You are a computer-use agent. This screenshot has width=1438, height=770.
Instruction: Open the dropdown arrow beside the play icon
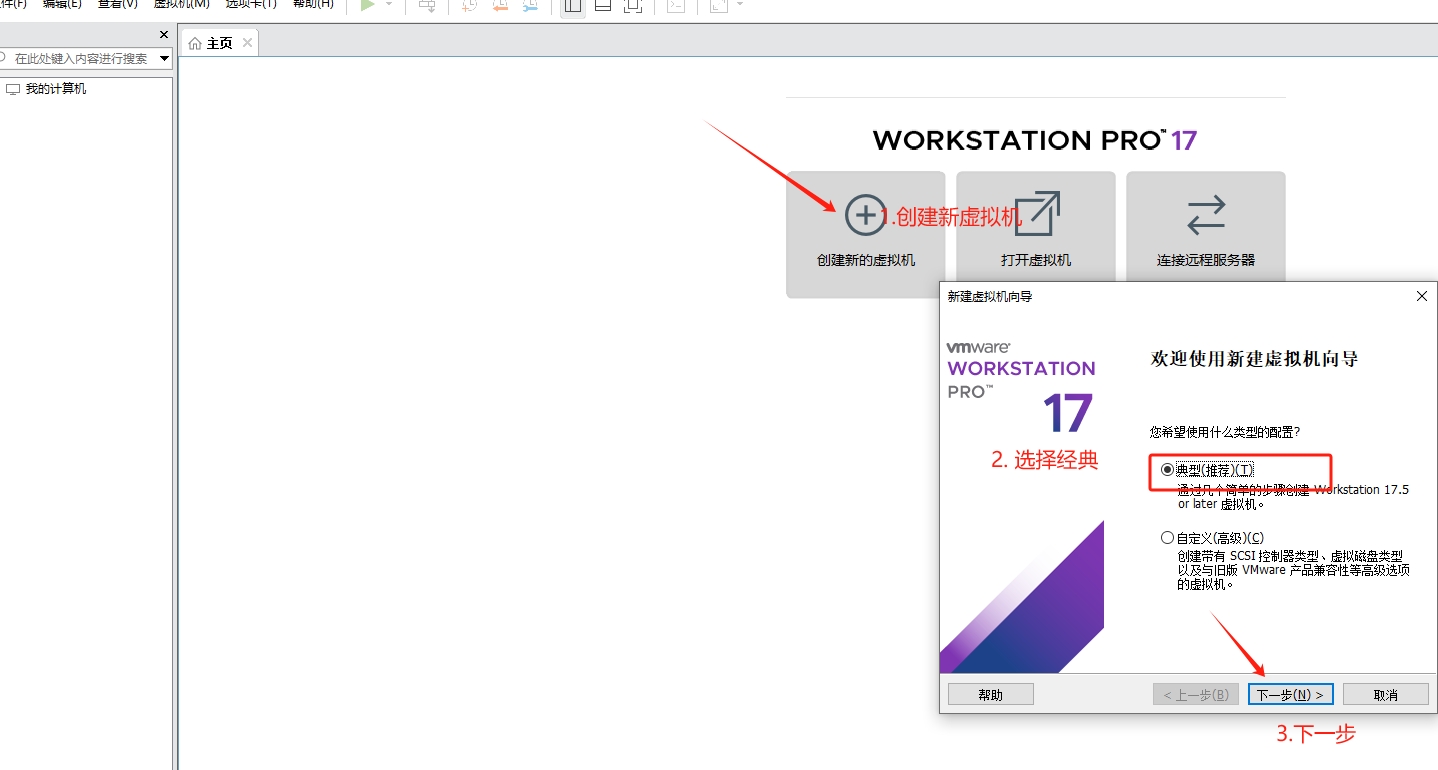(x=389, y=5)
